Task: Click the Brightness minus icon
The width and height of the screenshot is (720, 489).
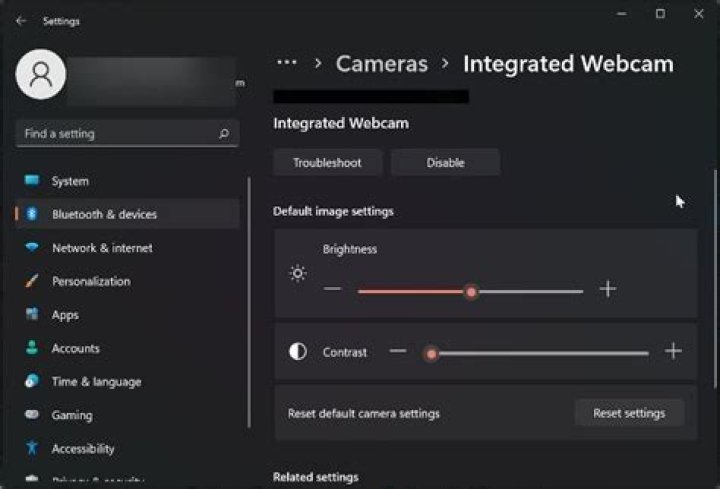Action: coord(333,290)
